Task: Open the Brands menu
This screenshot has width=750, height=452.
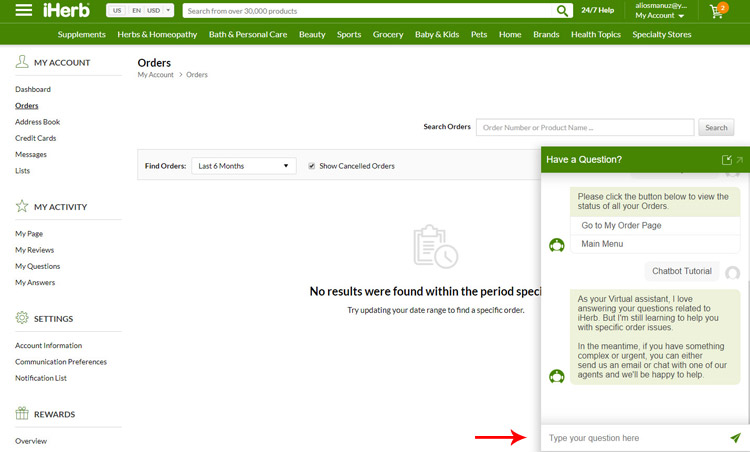Action: [546, 34]
